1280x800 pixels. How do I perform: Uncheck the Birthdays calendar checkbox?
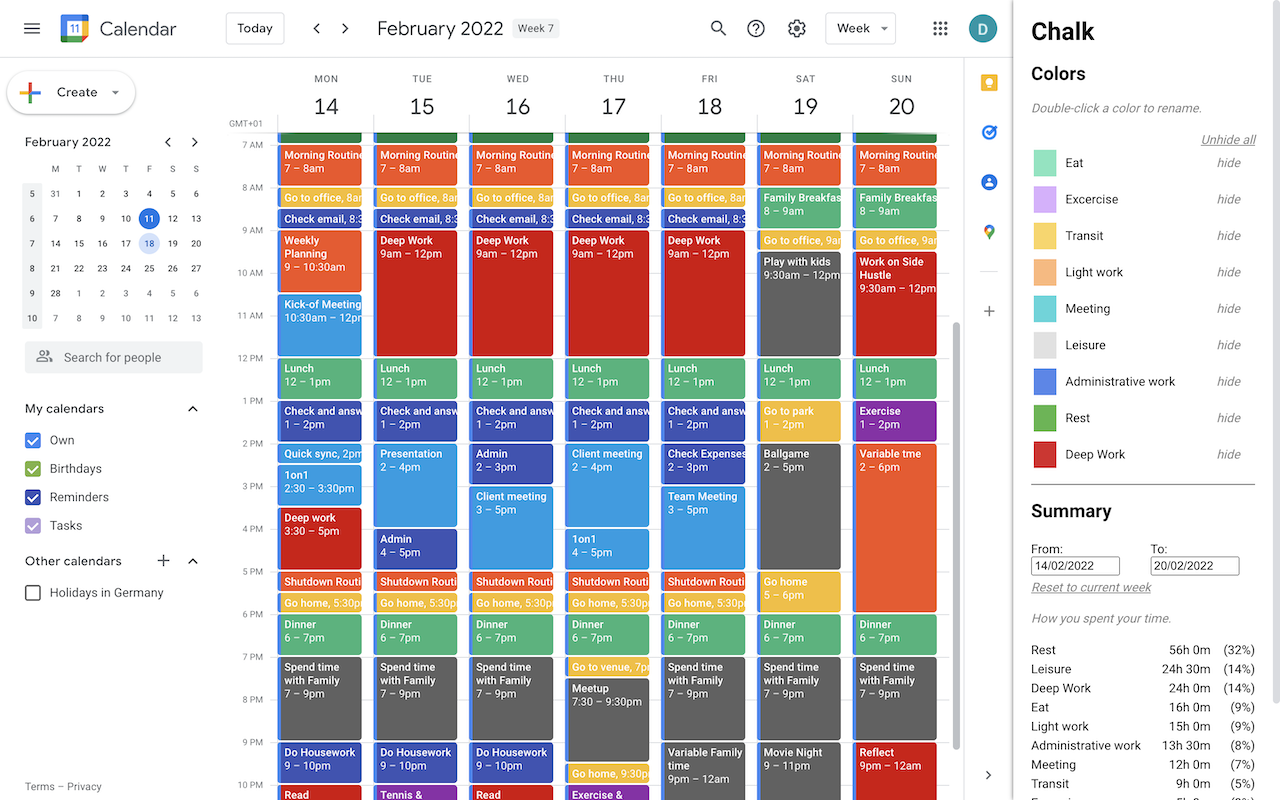33,469
